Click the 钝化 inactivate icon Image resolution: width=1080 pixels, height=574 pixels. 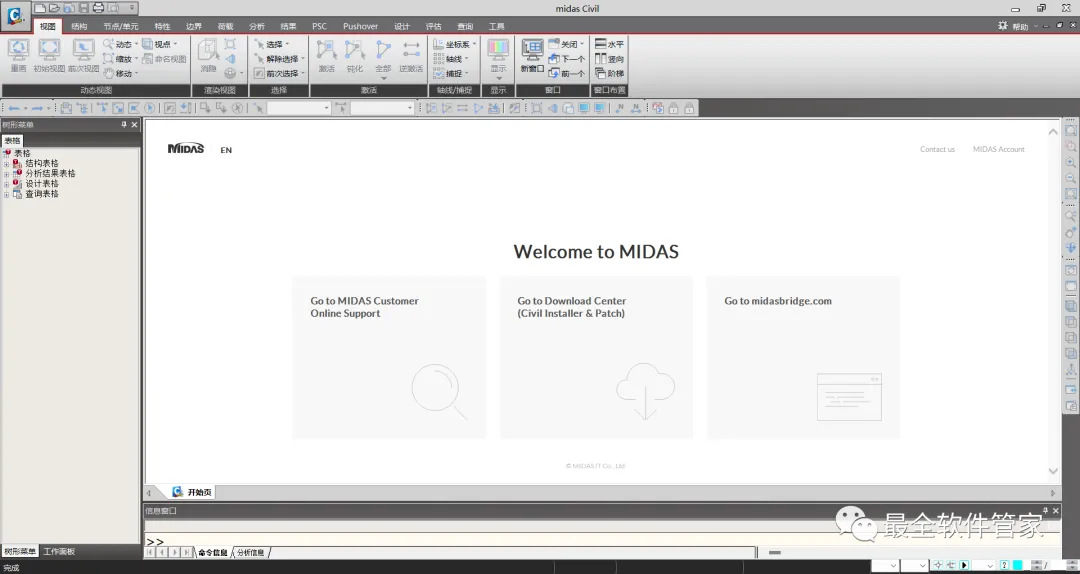click(x=355, y=55)
